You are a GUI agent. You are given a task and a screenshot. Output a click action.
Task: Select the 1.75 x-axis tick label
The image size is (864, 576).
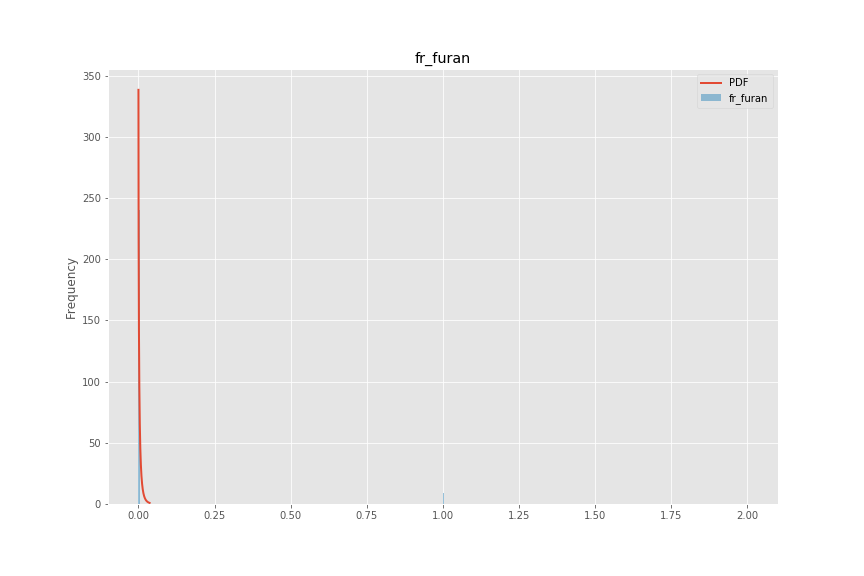click(670, 515)
